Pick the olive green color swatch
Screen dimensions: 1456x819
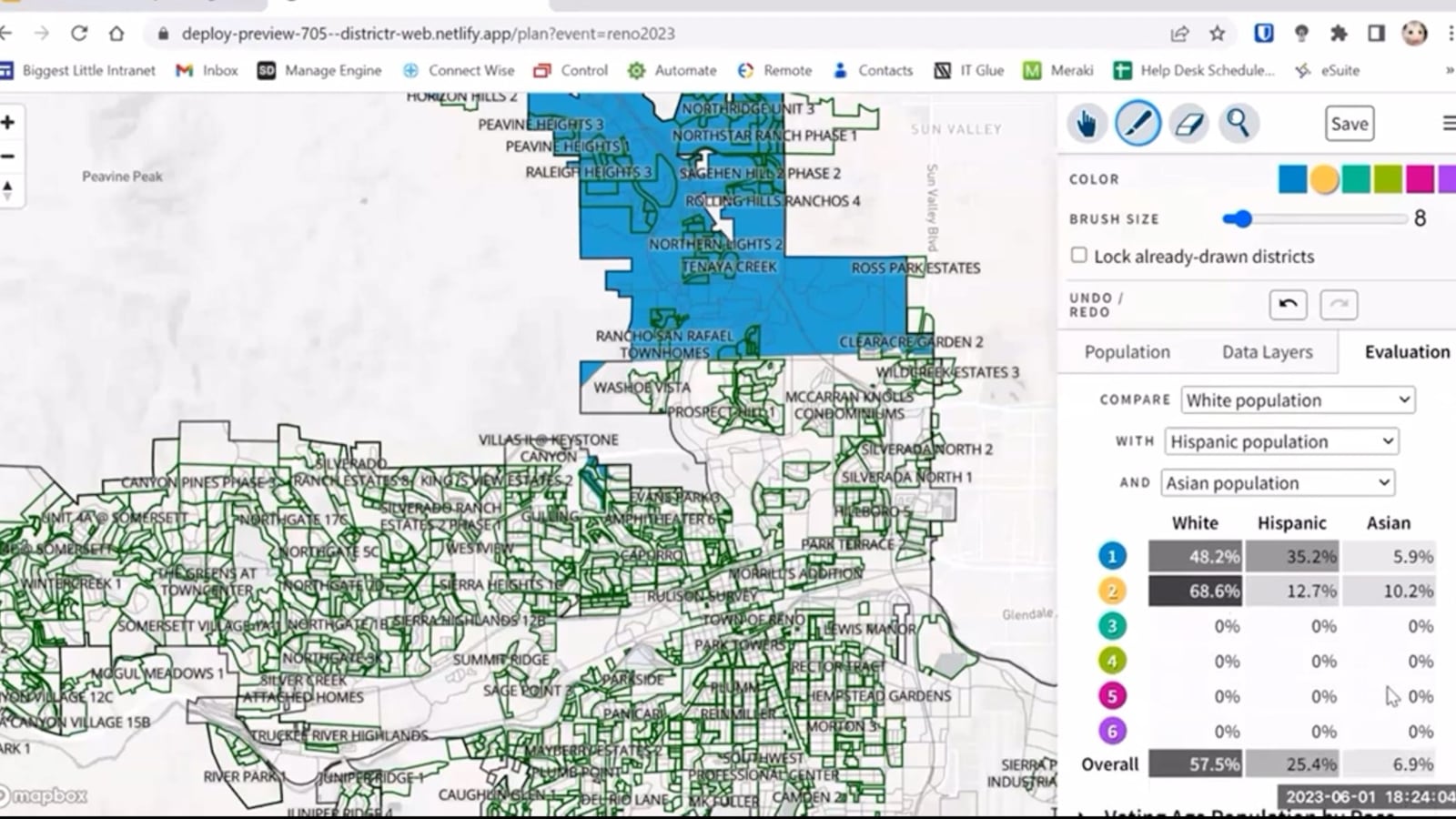(x=1388, y=179)
